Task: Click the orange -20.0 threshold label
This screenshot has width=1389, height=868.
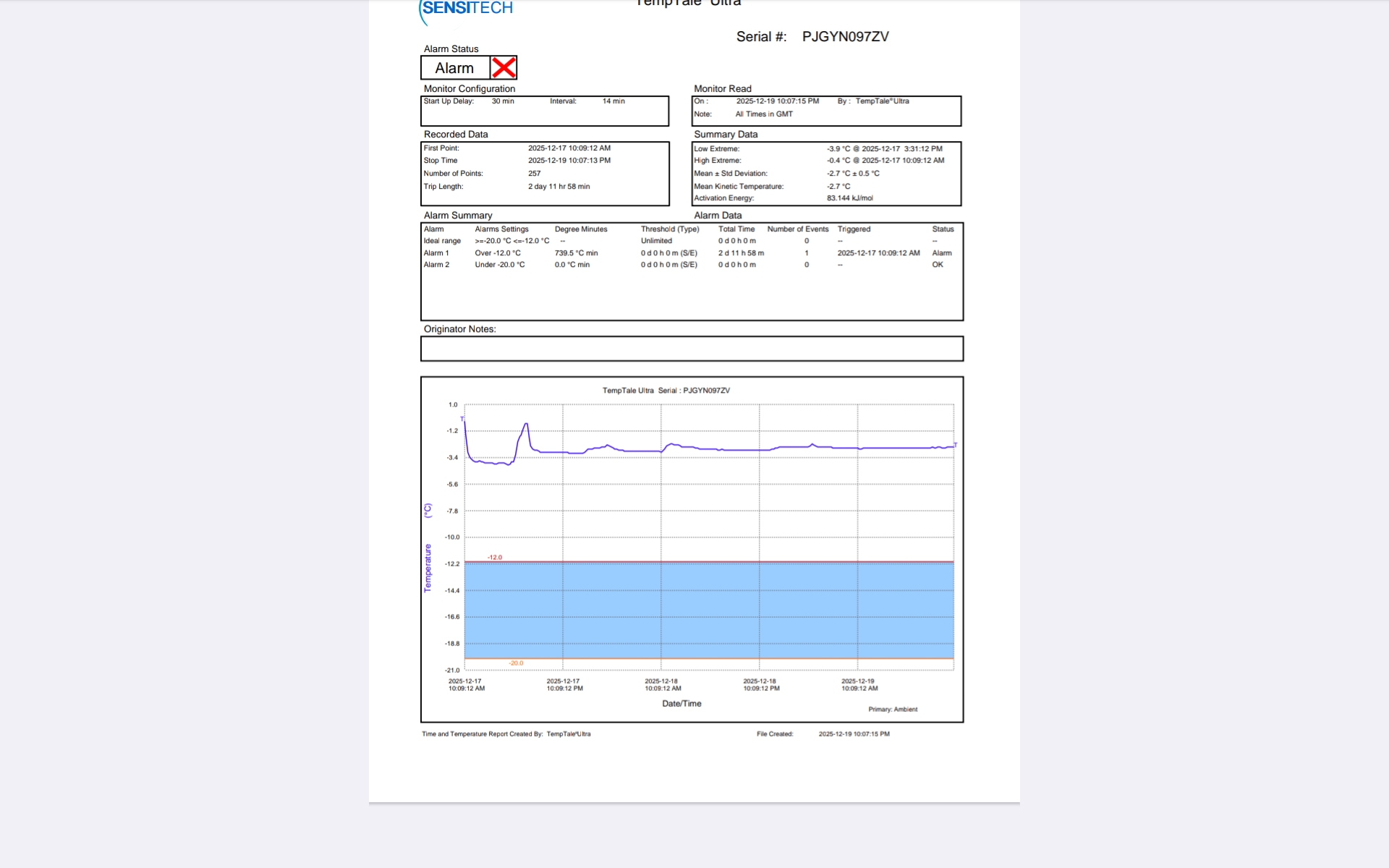Action: (516, 663)
